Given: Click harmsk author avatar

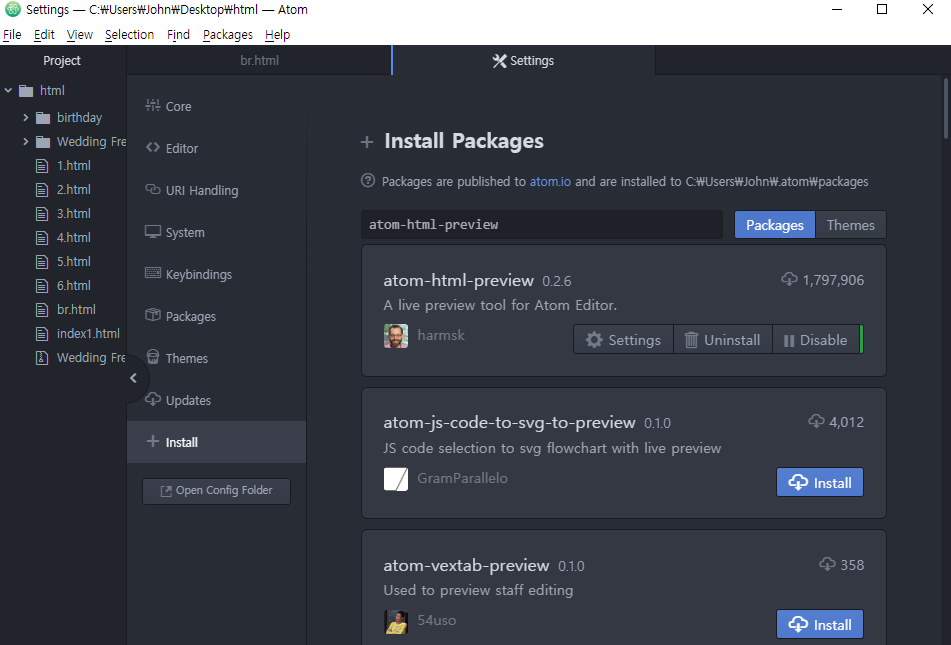Looking at the screenshot, I should (x=396, y=336).
